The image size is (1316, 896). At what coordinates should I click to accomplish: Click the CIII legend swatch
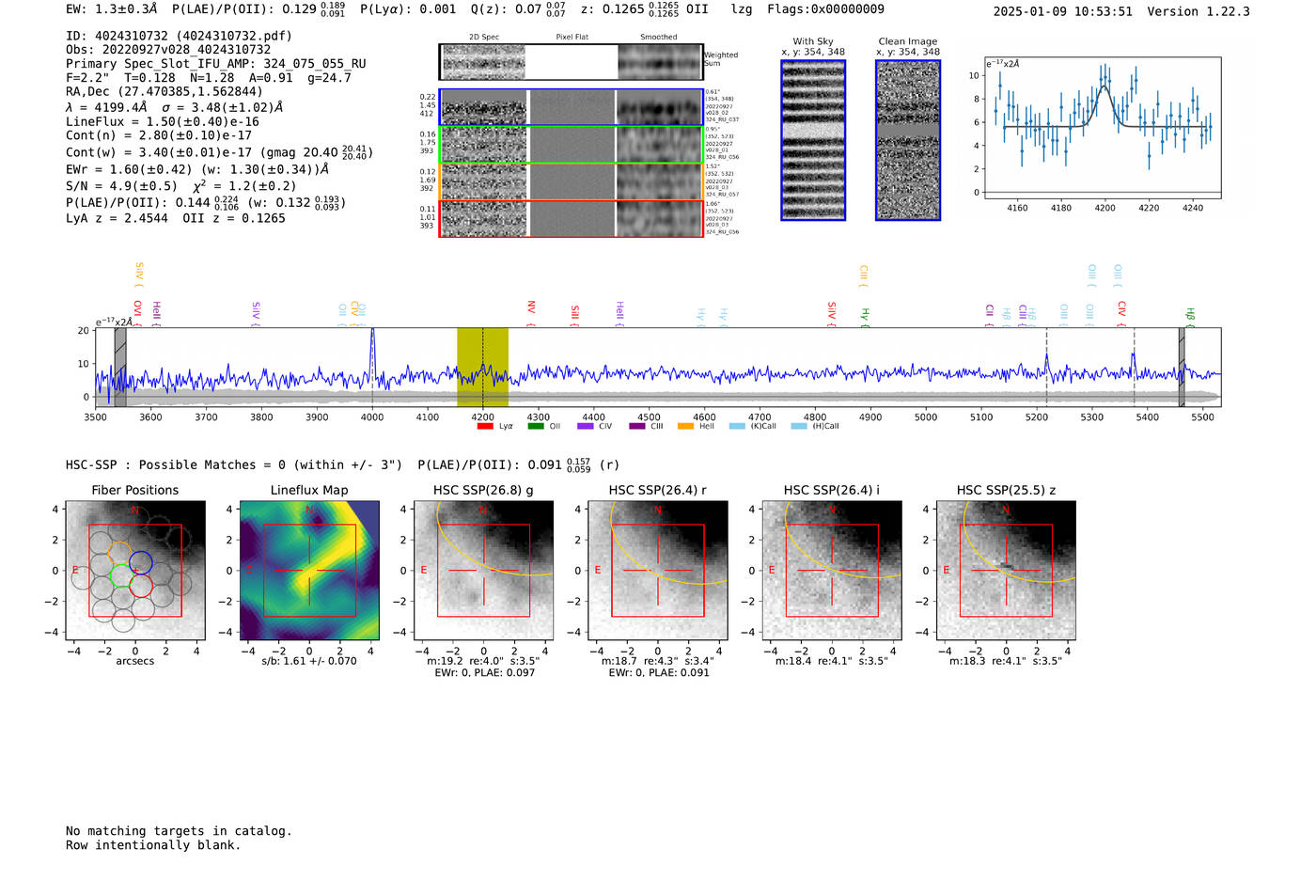click(636, 426)
